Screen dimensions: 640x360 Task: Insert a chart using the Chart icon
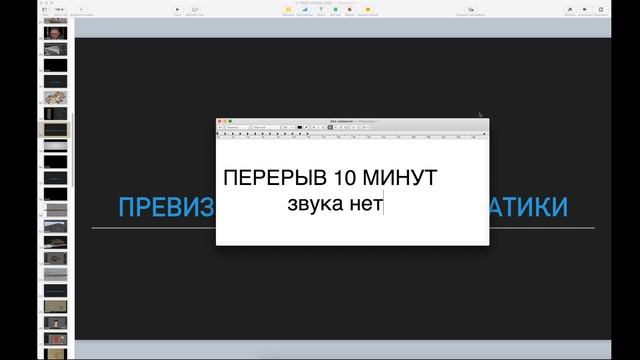(304, 9)
